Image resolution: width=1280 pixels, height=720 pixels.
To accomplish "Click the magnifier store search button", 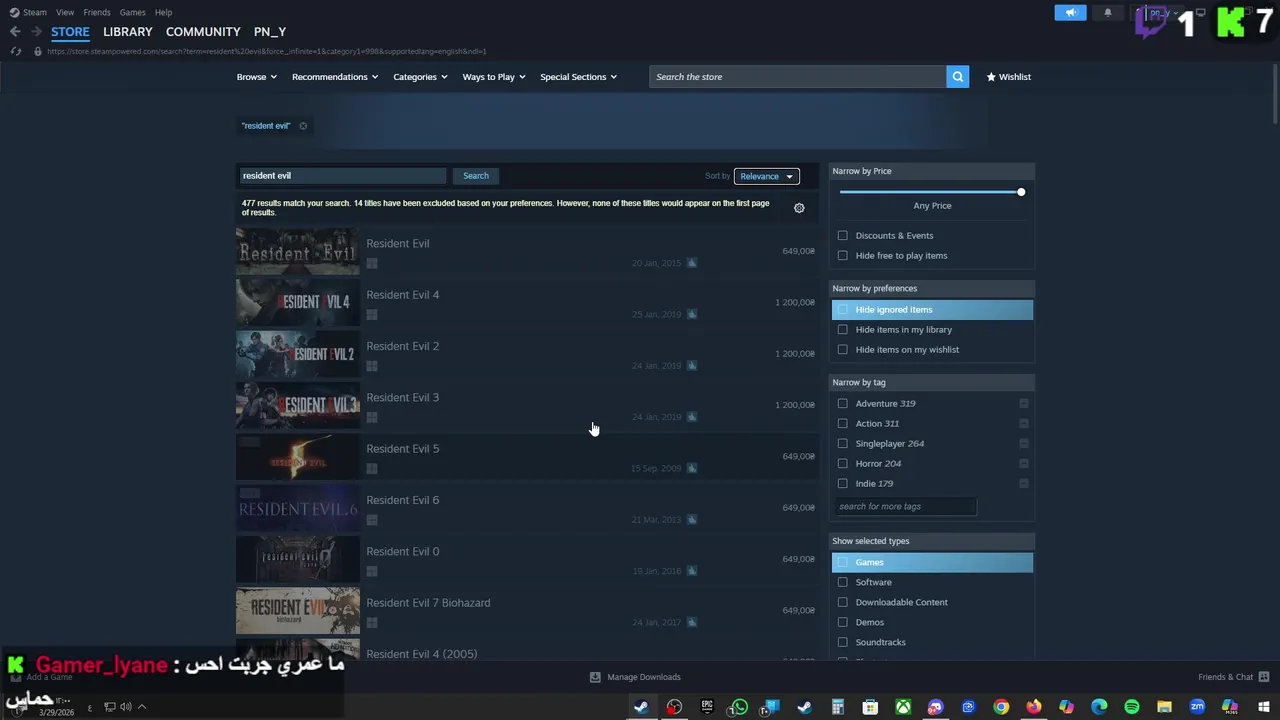I will click(957, 77).
